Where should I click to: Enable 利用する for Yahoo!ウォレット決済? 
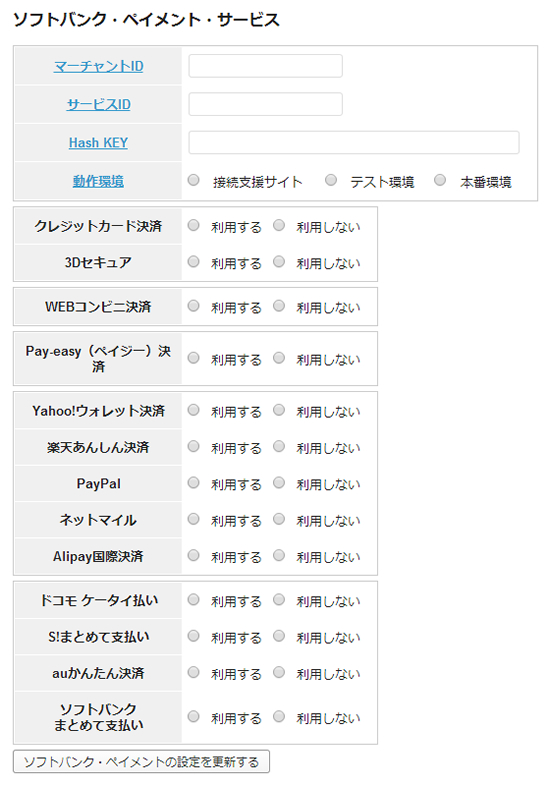click(194, 410)
